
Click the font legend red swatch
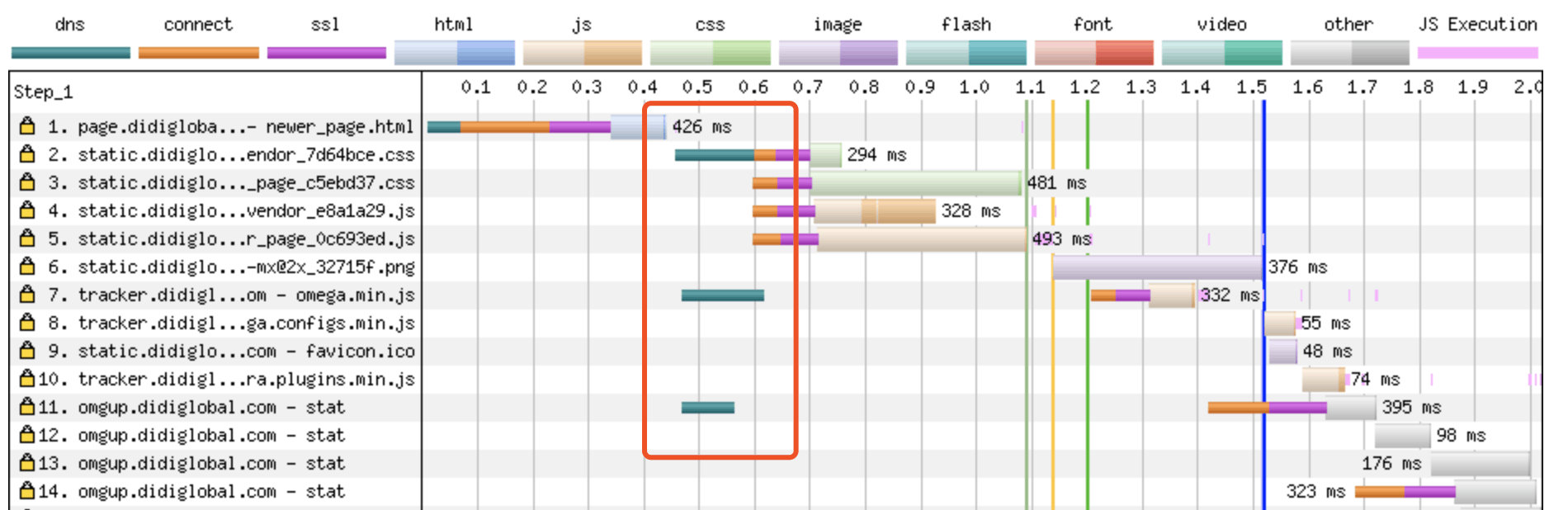point(1094,53)
